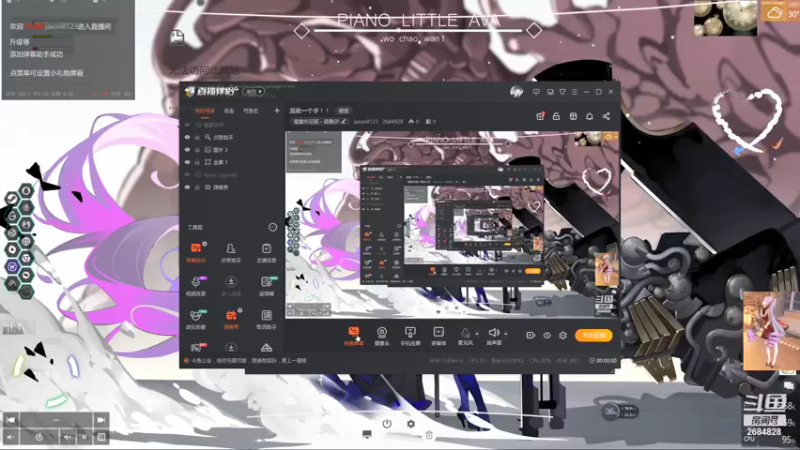
Task: Toggle lock on 图片 3 layer
Action: [197, 149]
